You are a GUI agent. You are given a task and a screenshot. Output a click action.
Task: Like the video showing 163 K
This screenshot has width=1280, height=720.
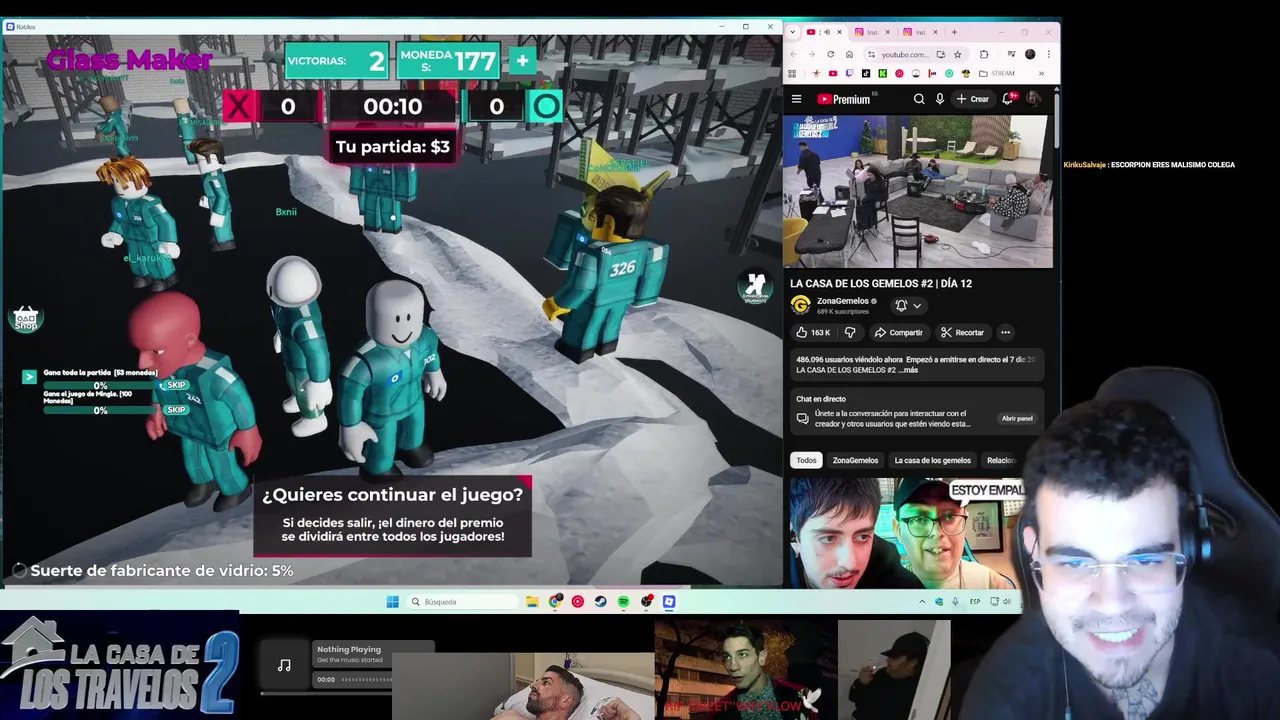click(813, 332)
